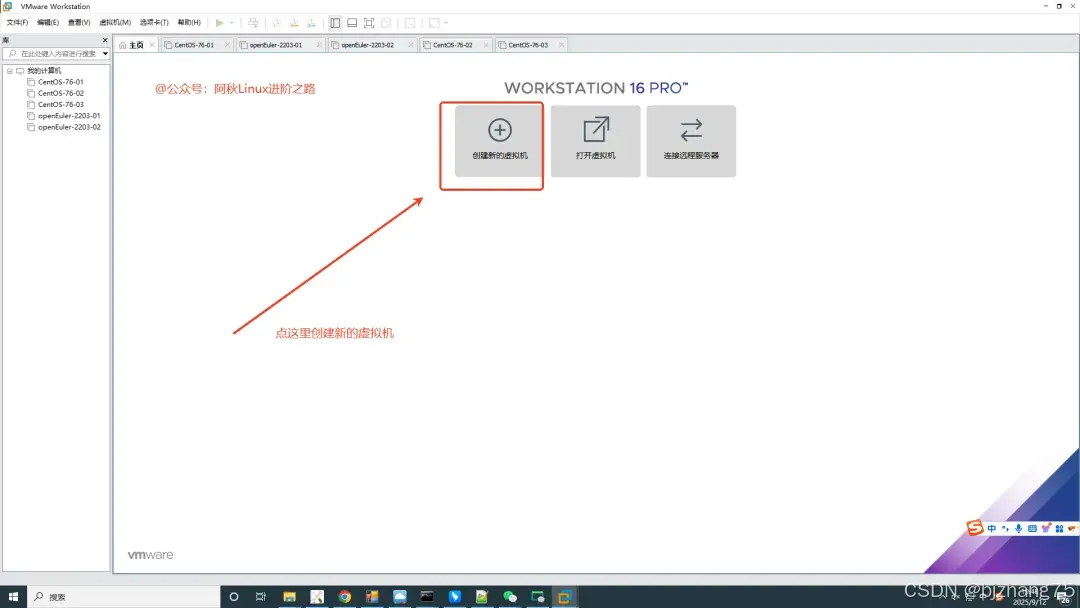Click the snapshot manager toolbar icon
1080x608 pixels.
(311, 23)
